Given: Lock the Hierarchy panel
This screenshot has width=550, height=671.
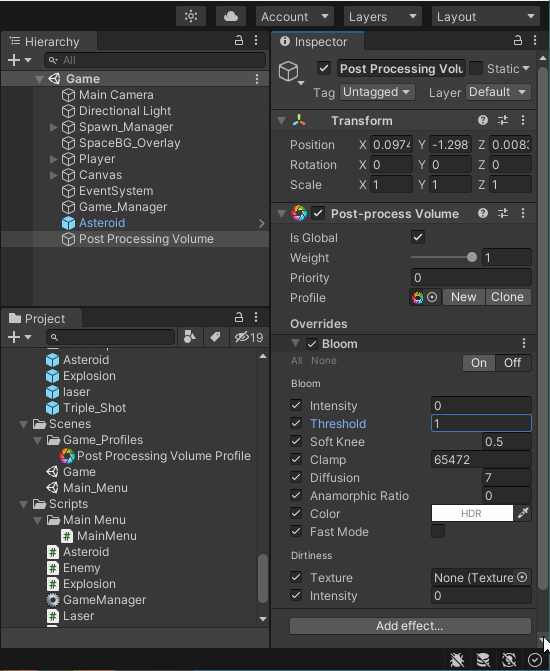Looking at the screenshot, I should pos(239,41).
